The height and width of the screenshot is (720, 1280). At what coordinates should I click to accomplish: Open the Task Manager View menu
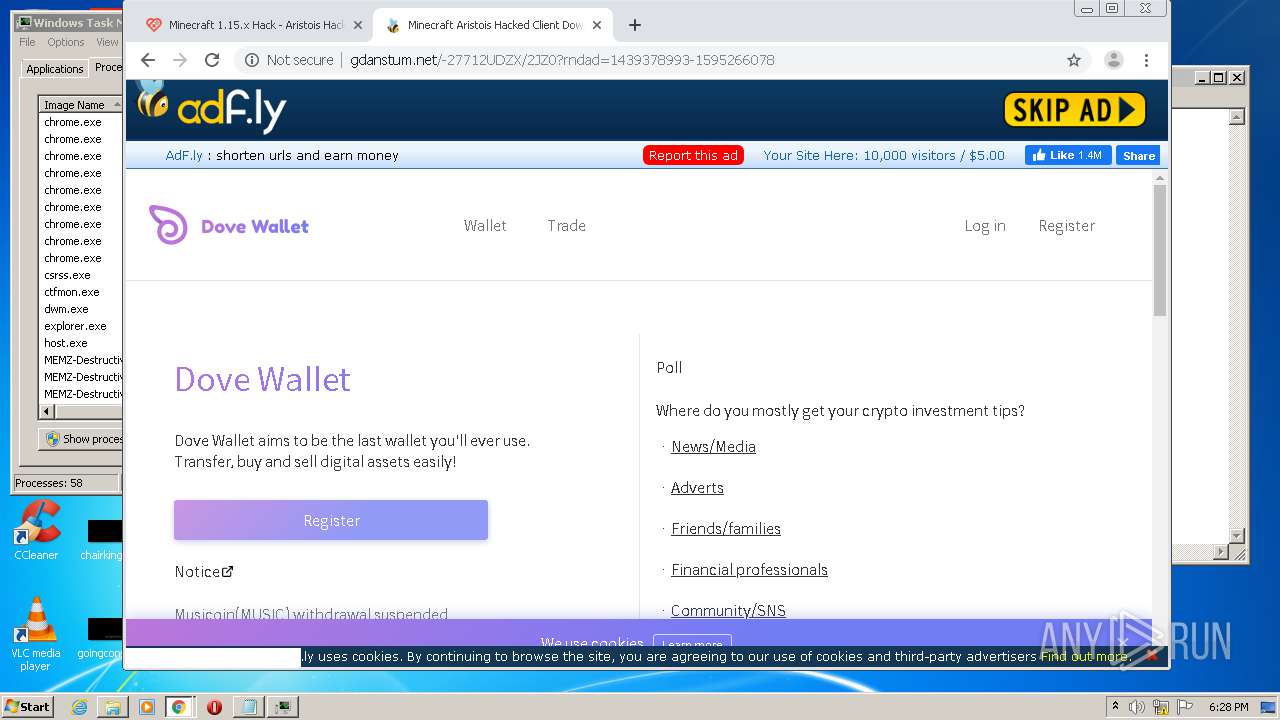[x=107, y=42]
